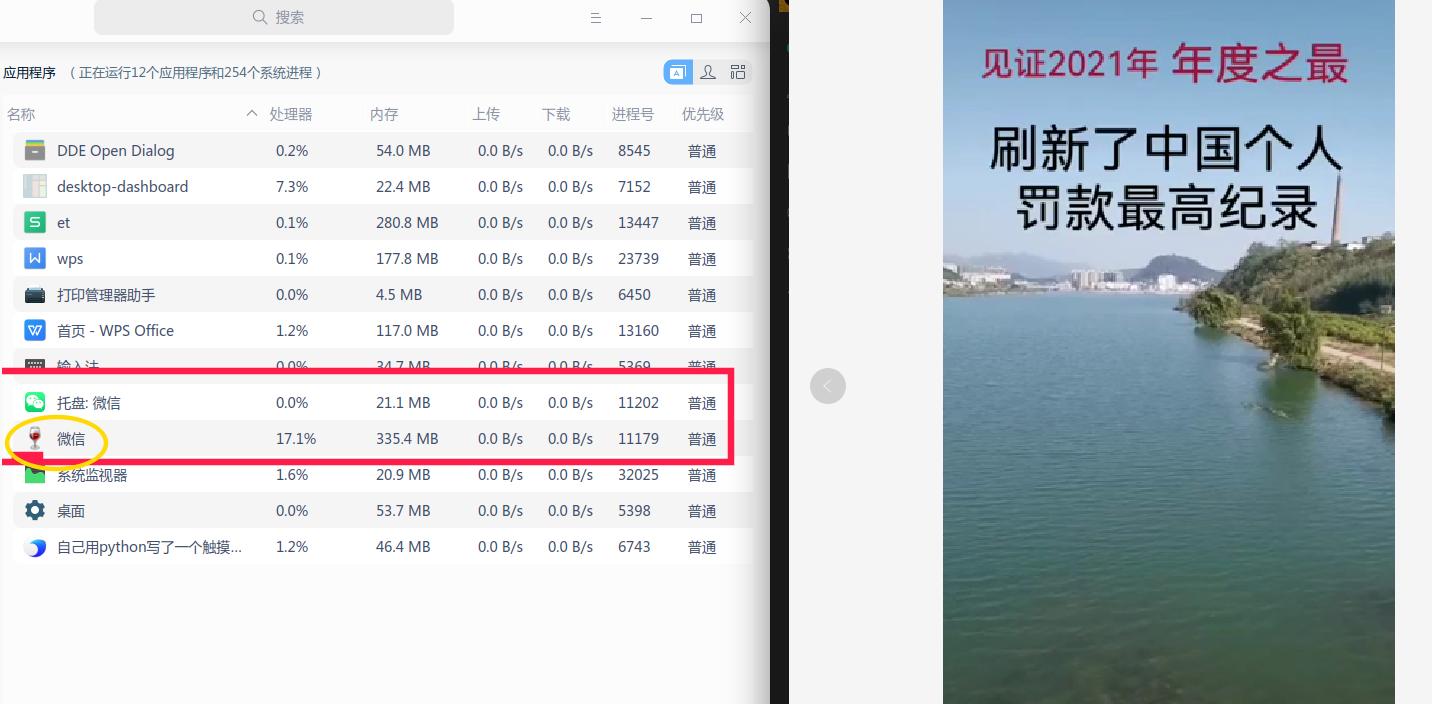Toggle the sort arrow on the 名称 column
Image resolution: width=1432 pixels, height=704 pixels.
pos(252,113)
